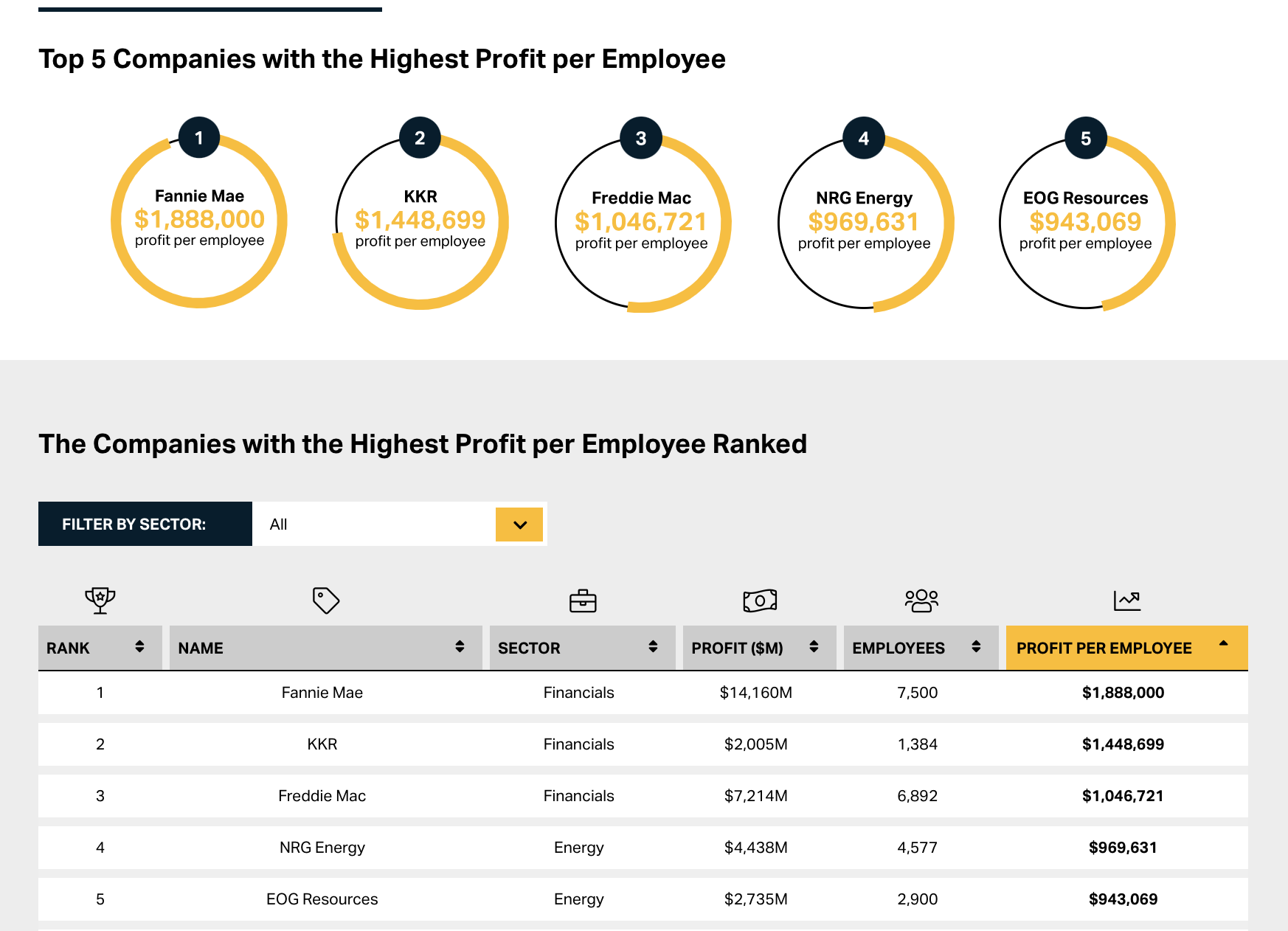The width and height of the screenshot is (1288, 931).
Task: Click the price tag icon above Name column
Action: tap(326, 601)
